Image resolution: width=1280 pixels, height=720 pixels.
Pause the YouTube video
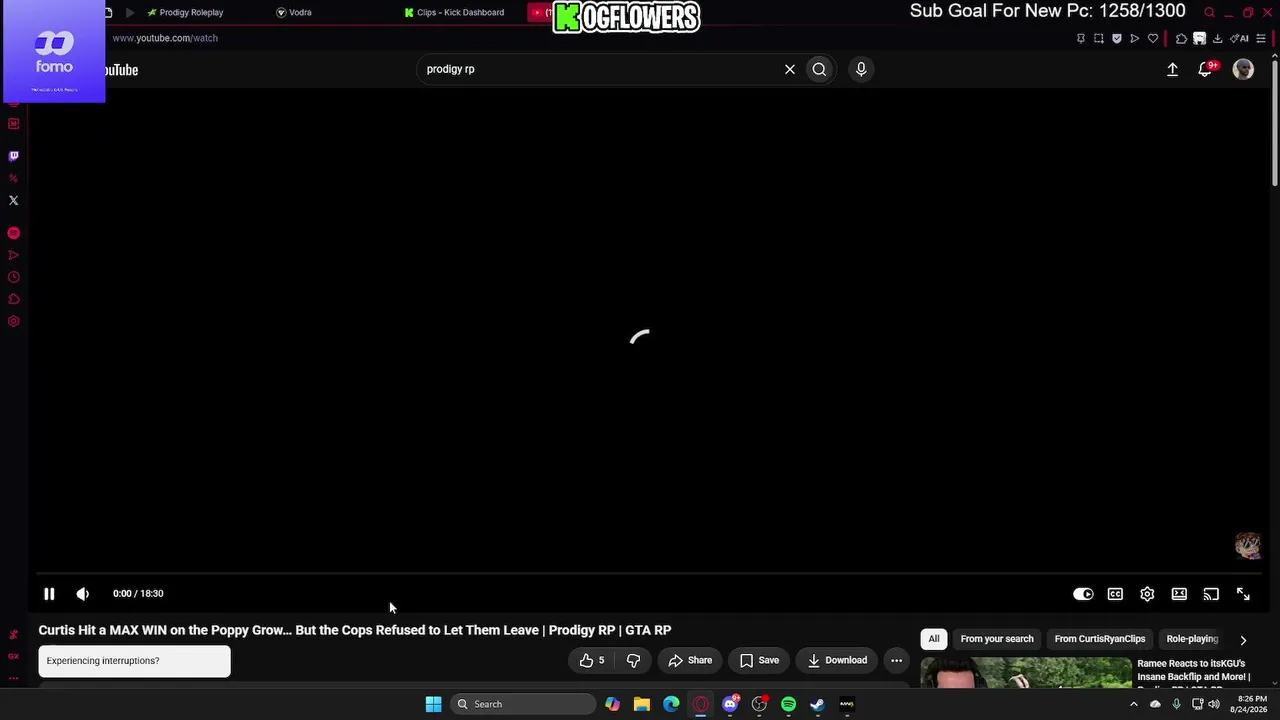[x=49, y=594]
